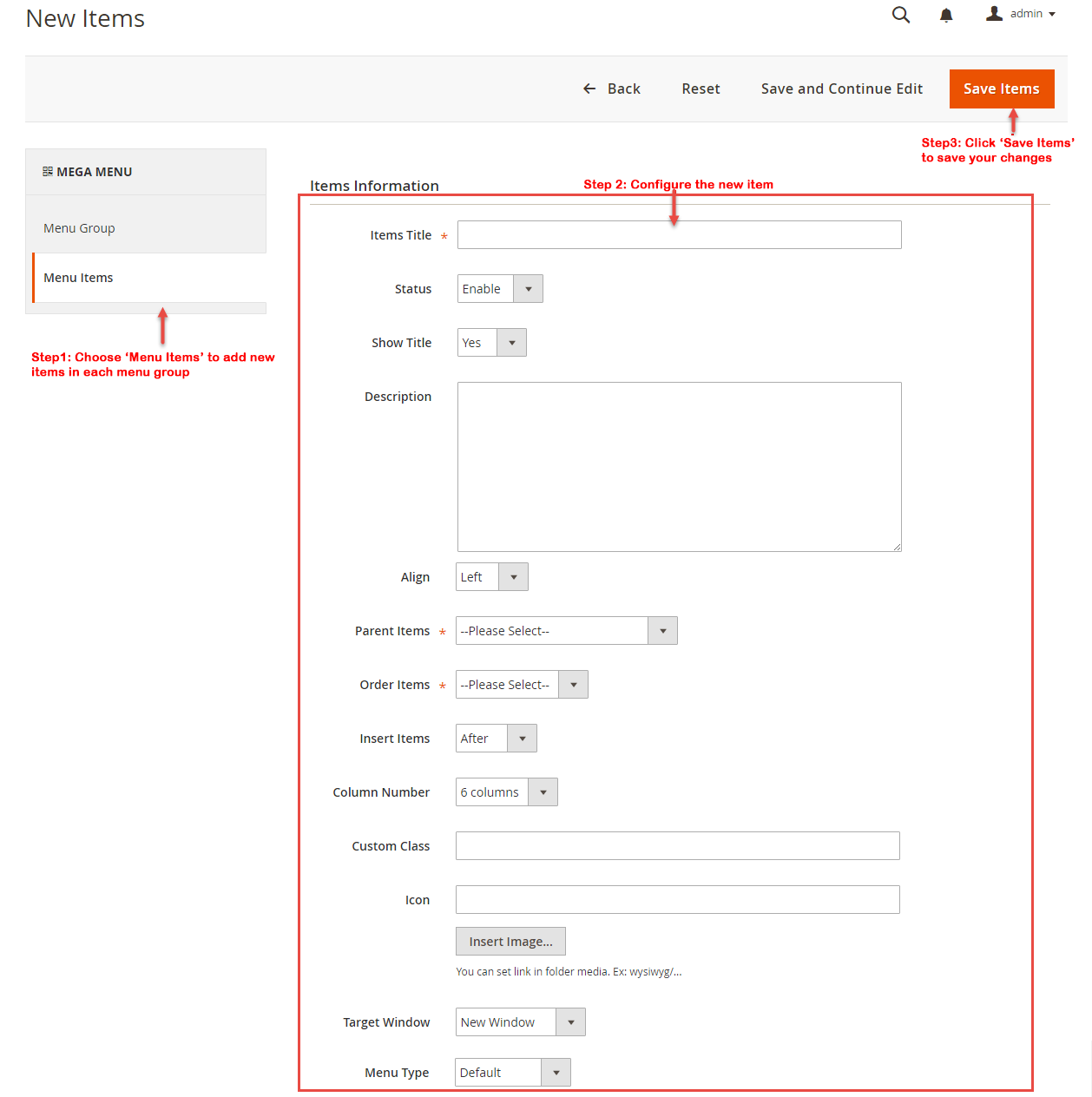The width and height of the screenshot is (1092, 1097).
Task: Expand the Target Window dropdown
Action: 520,1022
